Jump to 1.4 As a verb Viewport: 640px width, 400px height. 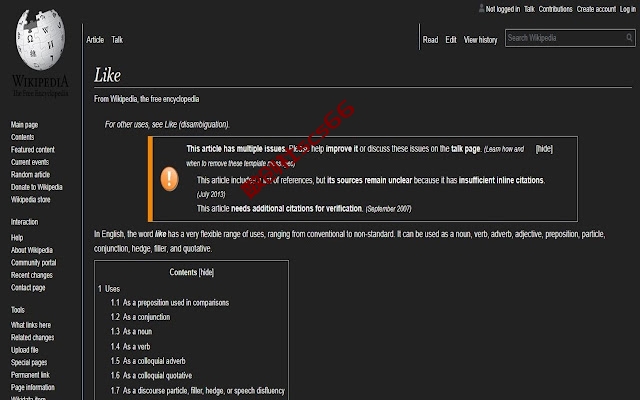pyautogui.click(x=130, y=347)
